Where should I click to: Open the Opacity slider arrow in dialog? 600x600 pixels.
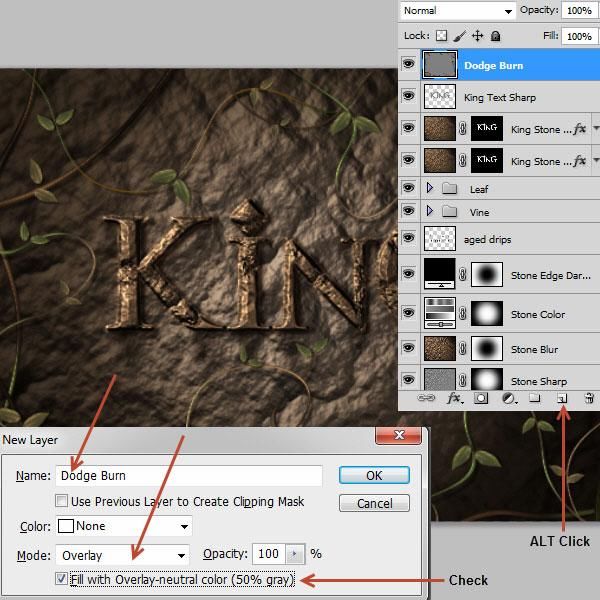click(295, 554)
